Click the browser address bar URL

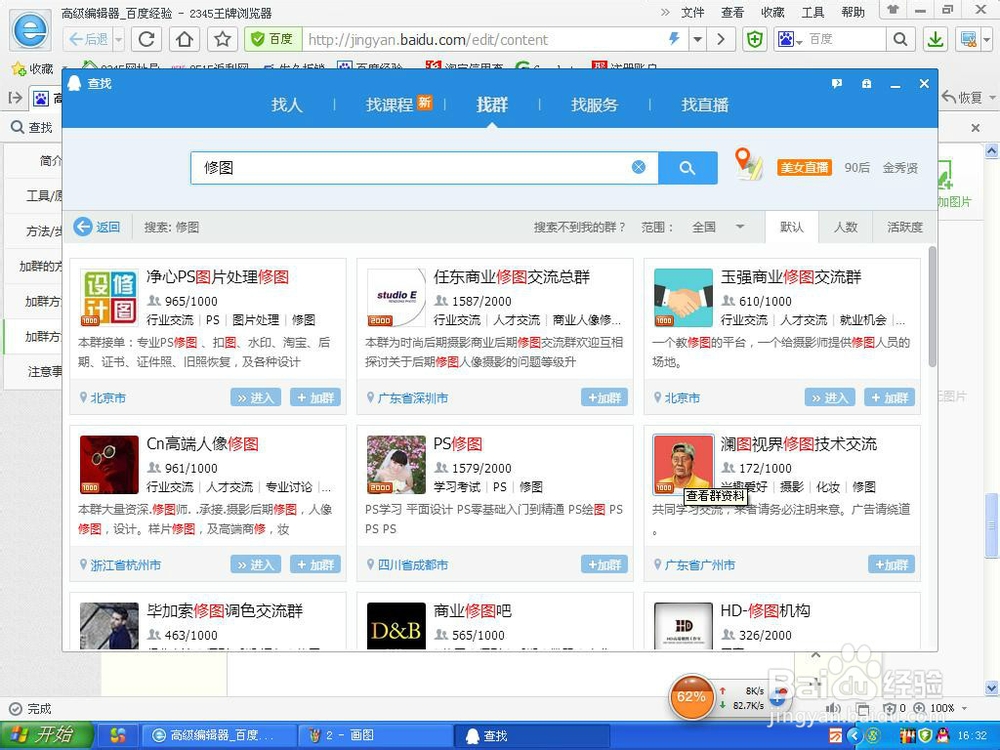point(427,40)
